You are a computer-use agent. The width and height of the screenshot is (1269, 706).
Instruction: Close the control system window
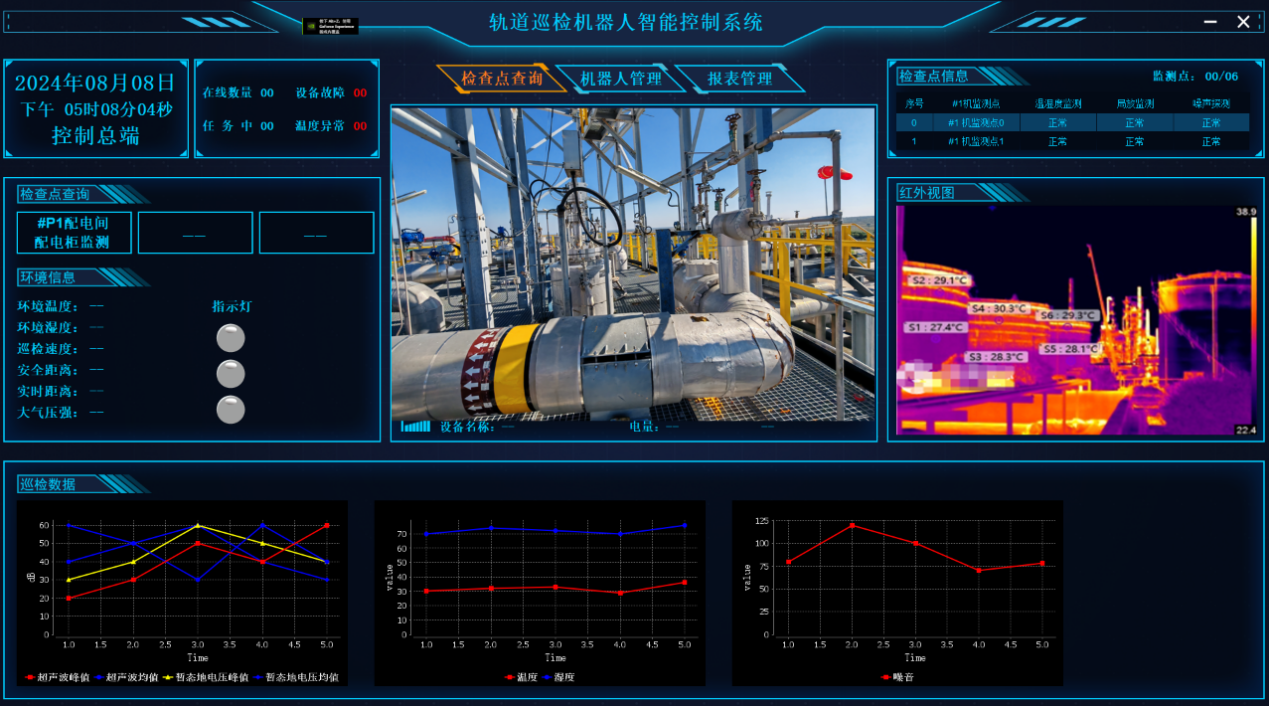tap(1243, 22)
